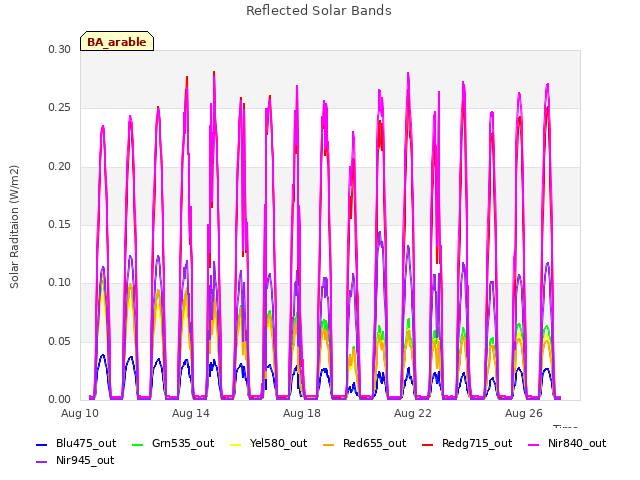
Task: Click the green Grn535_out legend swatch
Action: pyautogui.click(x=138, y=444)
